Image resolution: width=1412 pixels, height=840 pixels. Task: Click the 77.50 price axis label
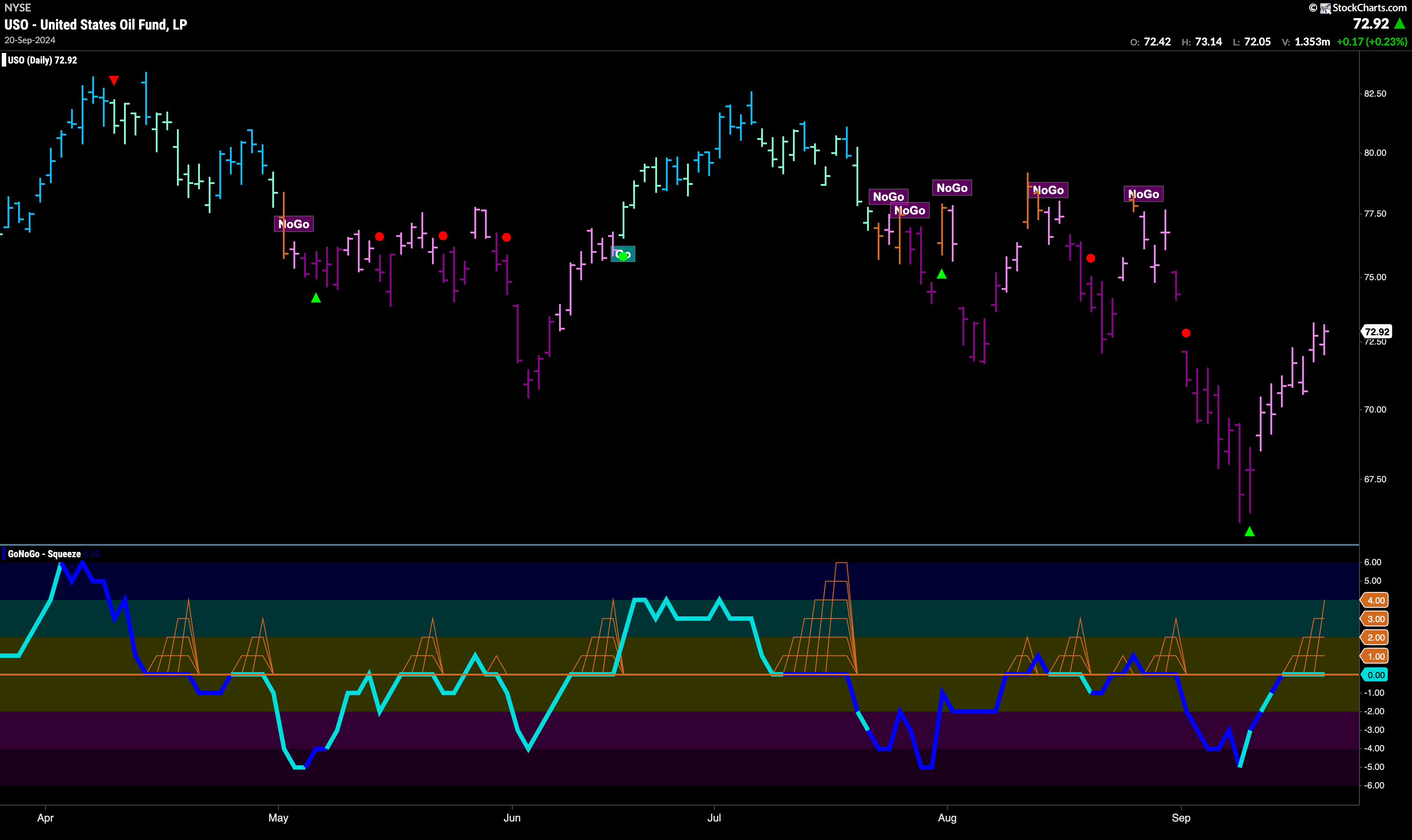(1375, 214)
